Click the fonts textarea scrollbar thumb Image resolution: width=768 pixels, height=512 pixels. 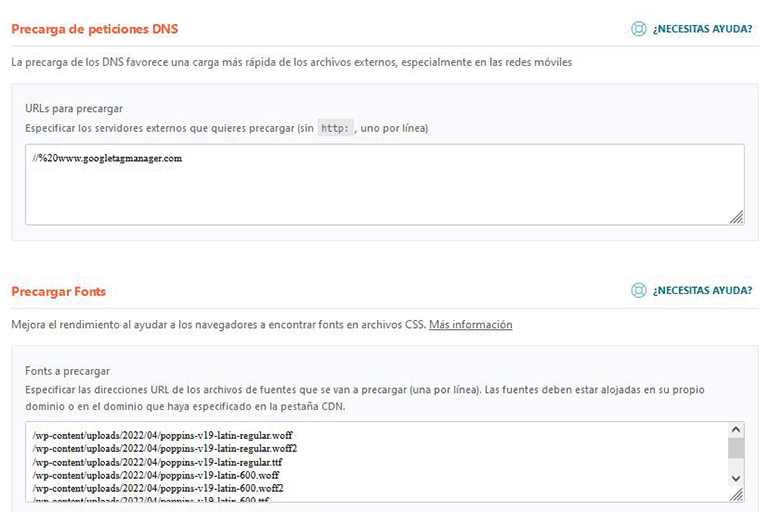[736, 448]
